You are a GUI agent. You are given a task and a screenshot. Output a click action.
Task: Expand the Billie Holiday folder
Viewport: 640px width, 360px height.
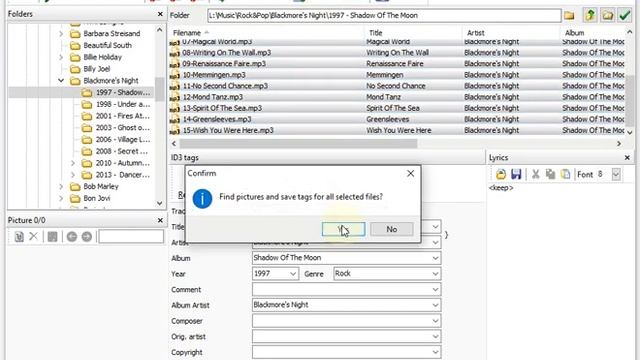(x=61, y=57)
